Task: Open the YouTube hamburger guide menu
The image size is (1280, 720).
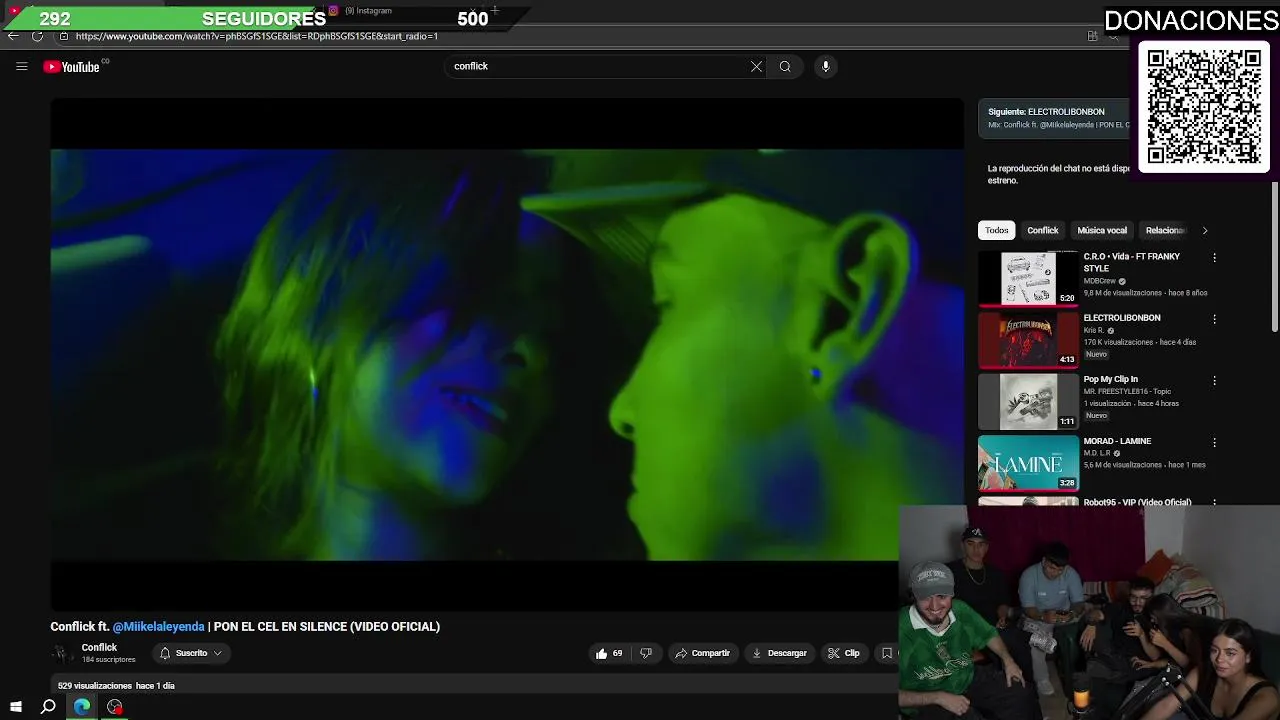Action: coord(21,67)
